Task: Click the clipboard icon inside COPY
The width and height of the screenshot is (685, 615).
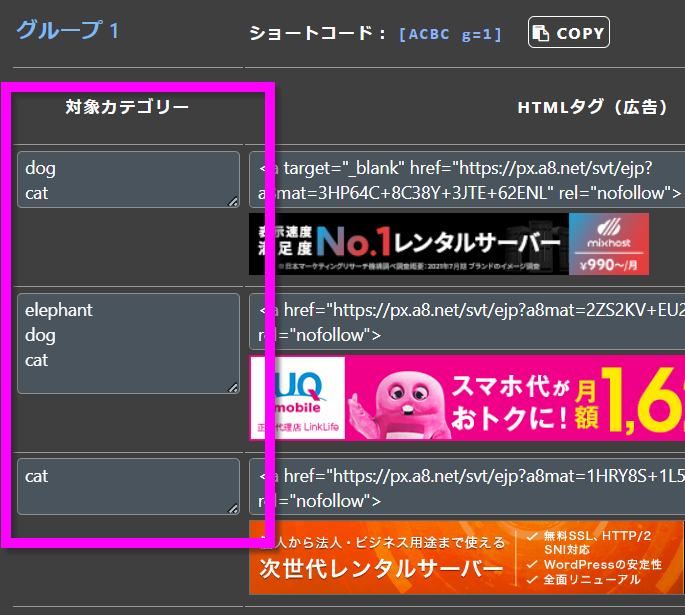Action: (x=541, y=33)
